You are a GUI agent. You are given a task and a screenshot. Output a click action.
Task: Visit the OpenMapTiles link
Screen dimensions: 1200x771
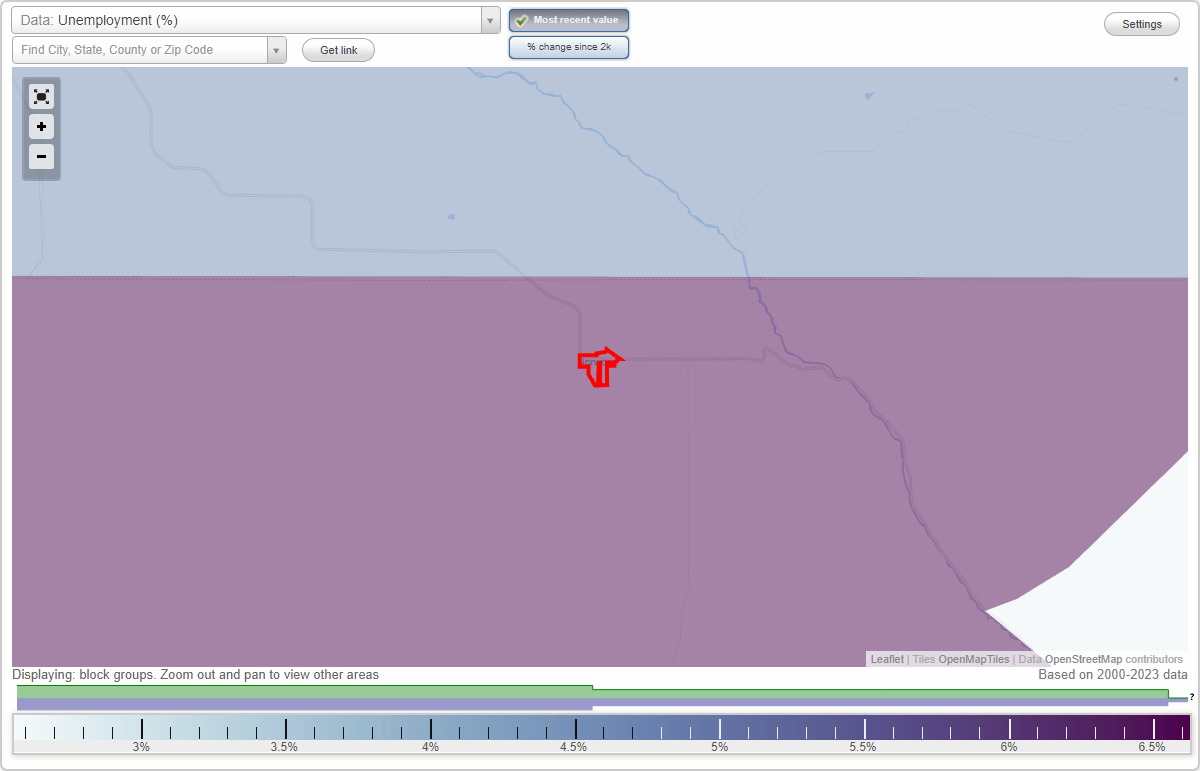tap(973, 659)
